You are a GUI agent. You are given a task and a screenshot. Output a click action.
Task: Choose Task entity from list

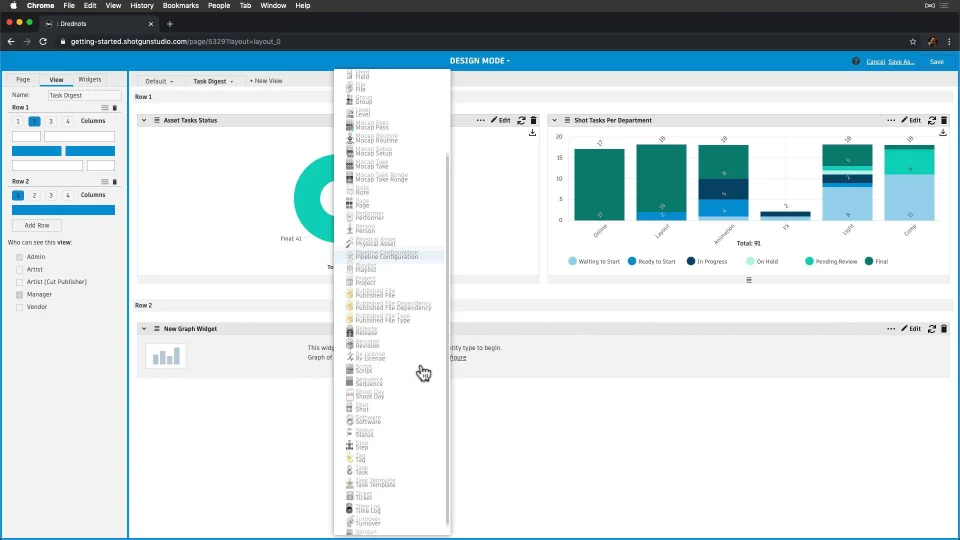[x=361, y=471]
